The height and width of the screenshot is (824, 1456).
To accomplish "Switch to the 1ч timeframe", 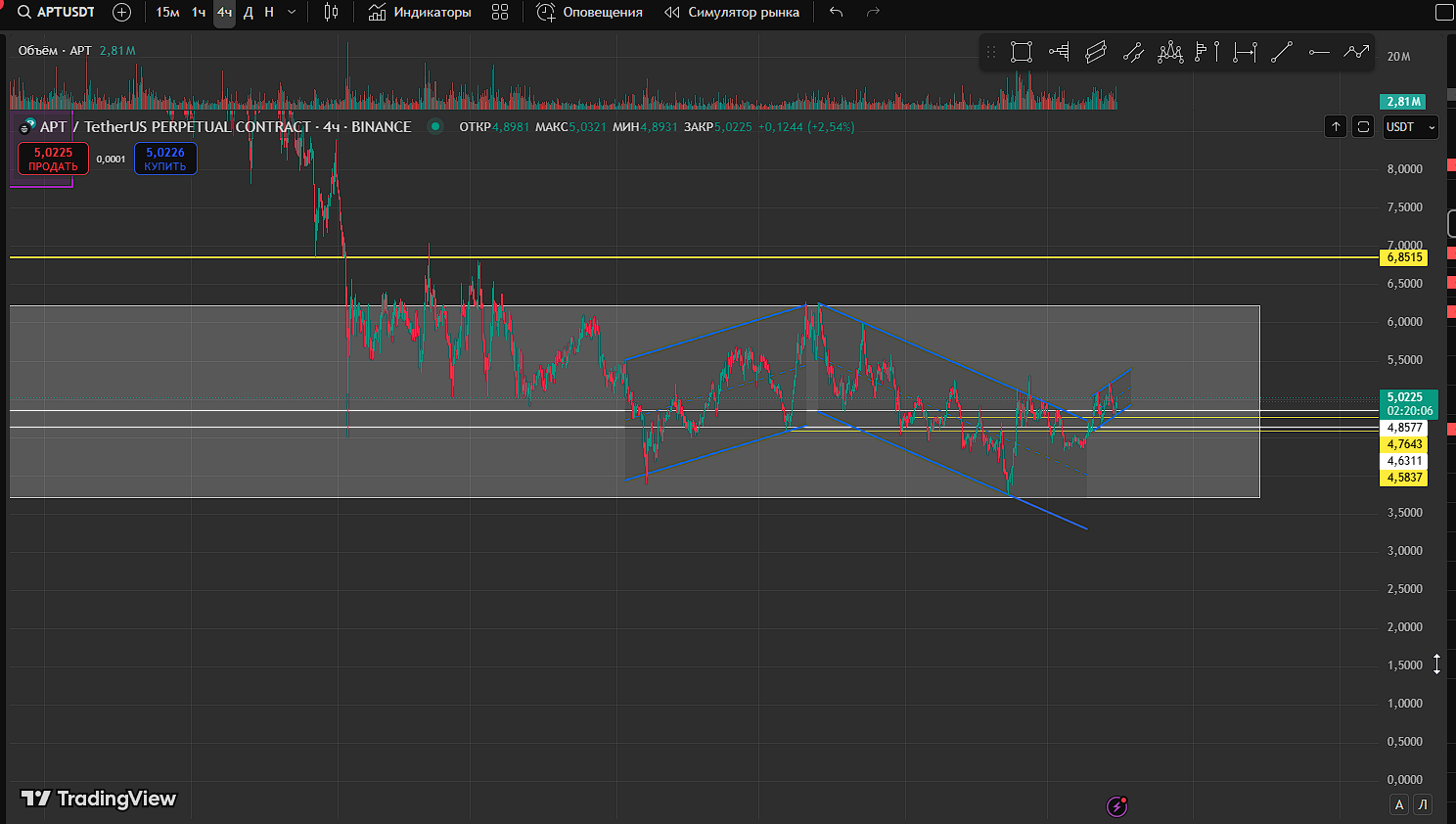I will click(x=199, y=12).
